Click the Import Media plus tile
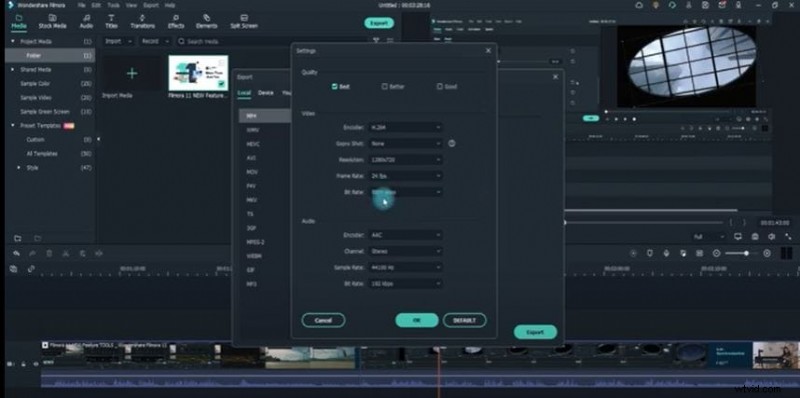800x398 pixels. pos(132,73)
